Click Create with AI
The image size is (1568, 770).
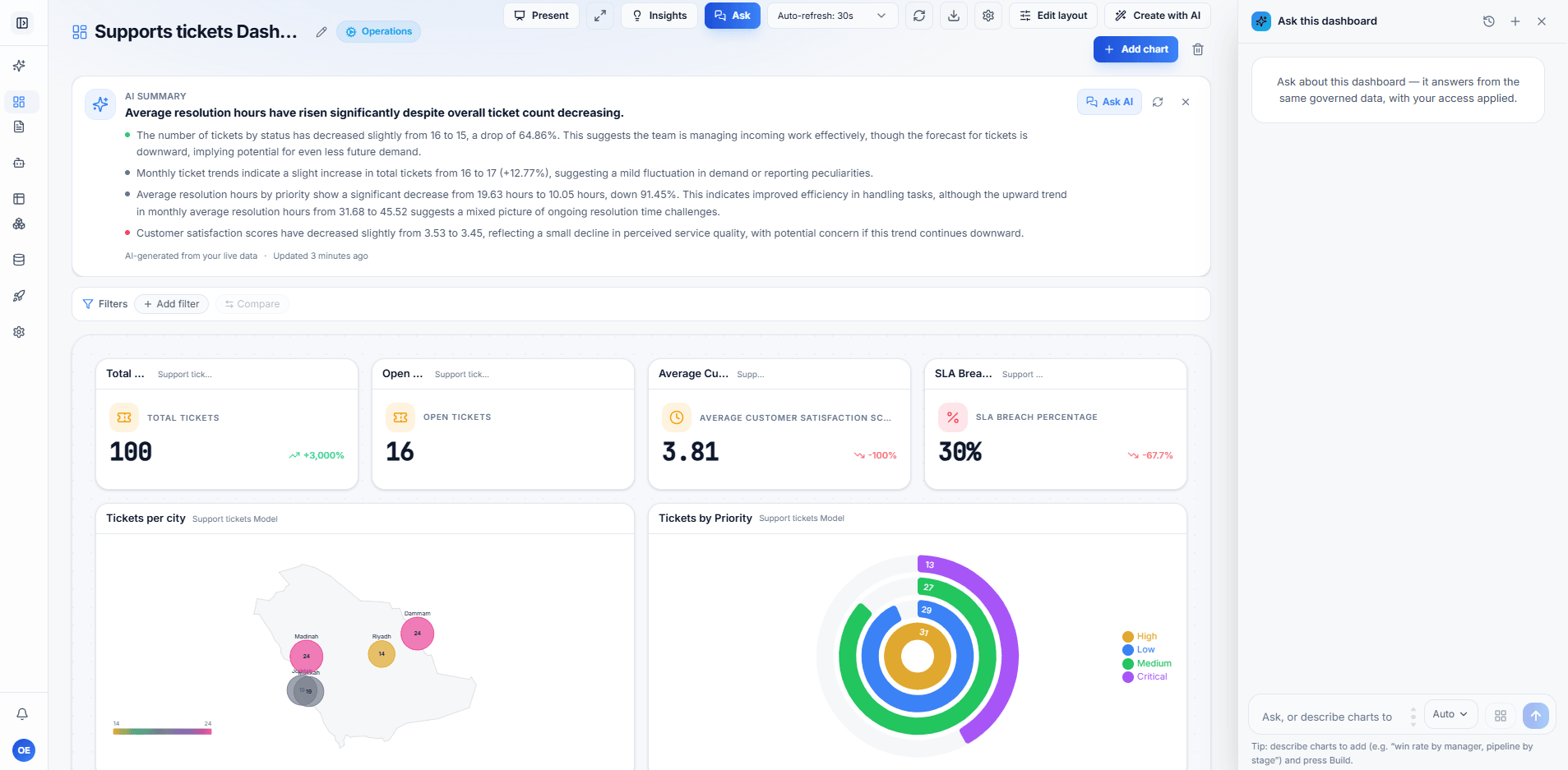point(1158,16)
